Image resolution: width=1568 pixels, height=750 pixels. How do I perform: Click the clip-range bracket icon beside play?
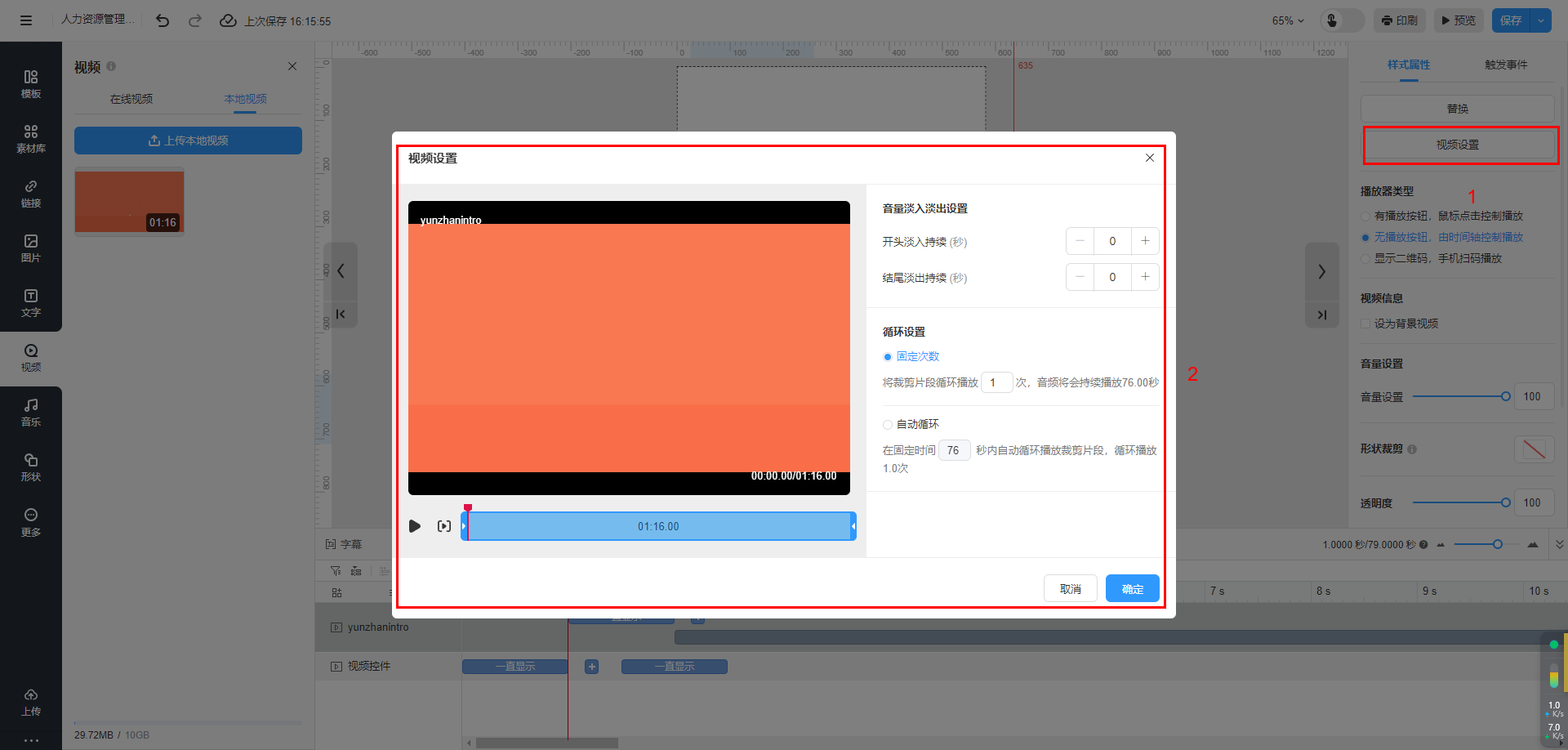pyautogui.click(x=443, y=526)
